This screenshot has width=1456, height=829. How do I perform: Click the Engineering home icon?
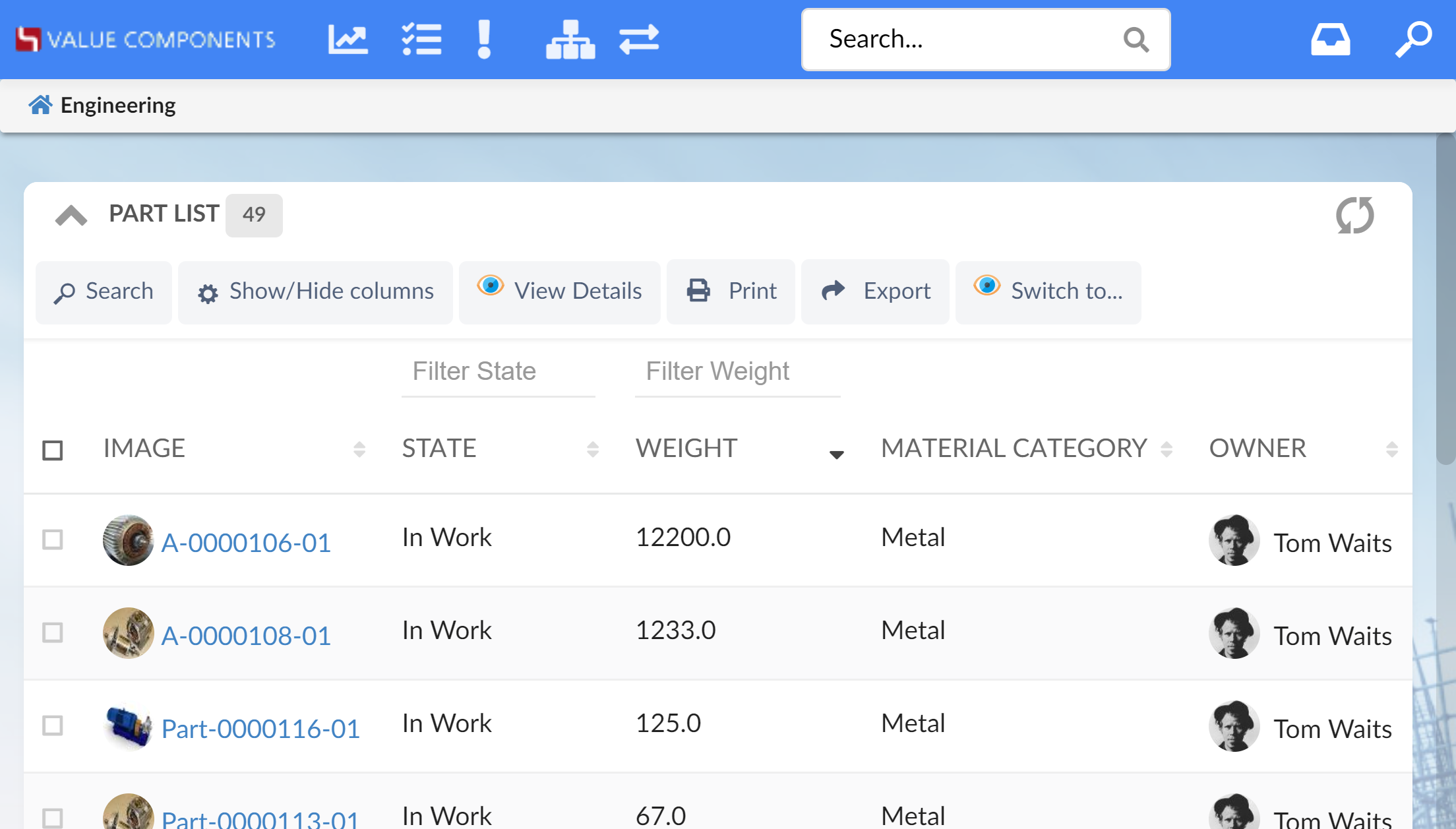(40, 105)
